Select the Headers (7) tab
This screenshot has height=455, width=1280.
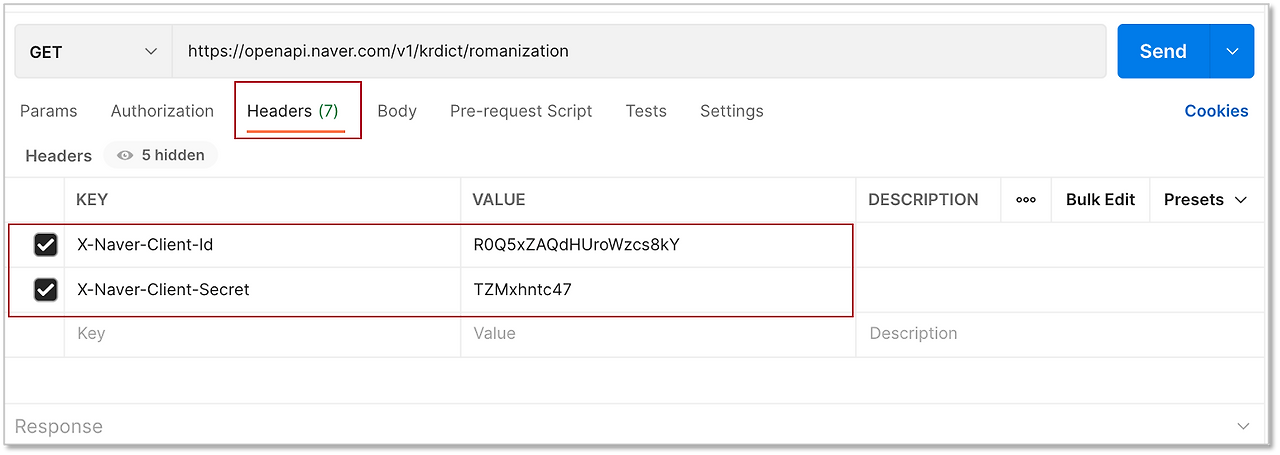(293, 111)
